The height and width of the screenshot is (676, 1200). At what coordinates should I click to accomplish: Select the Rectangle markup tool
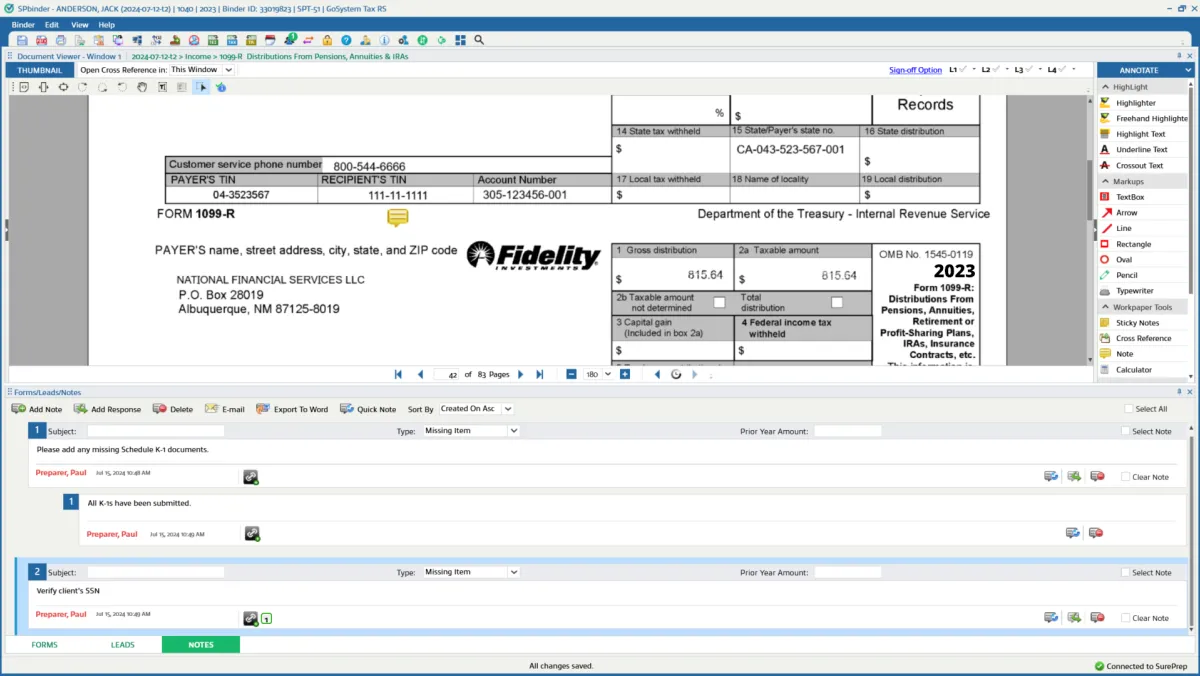tap(1133, 244)
